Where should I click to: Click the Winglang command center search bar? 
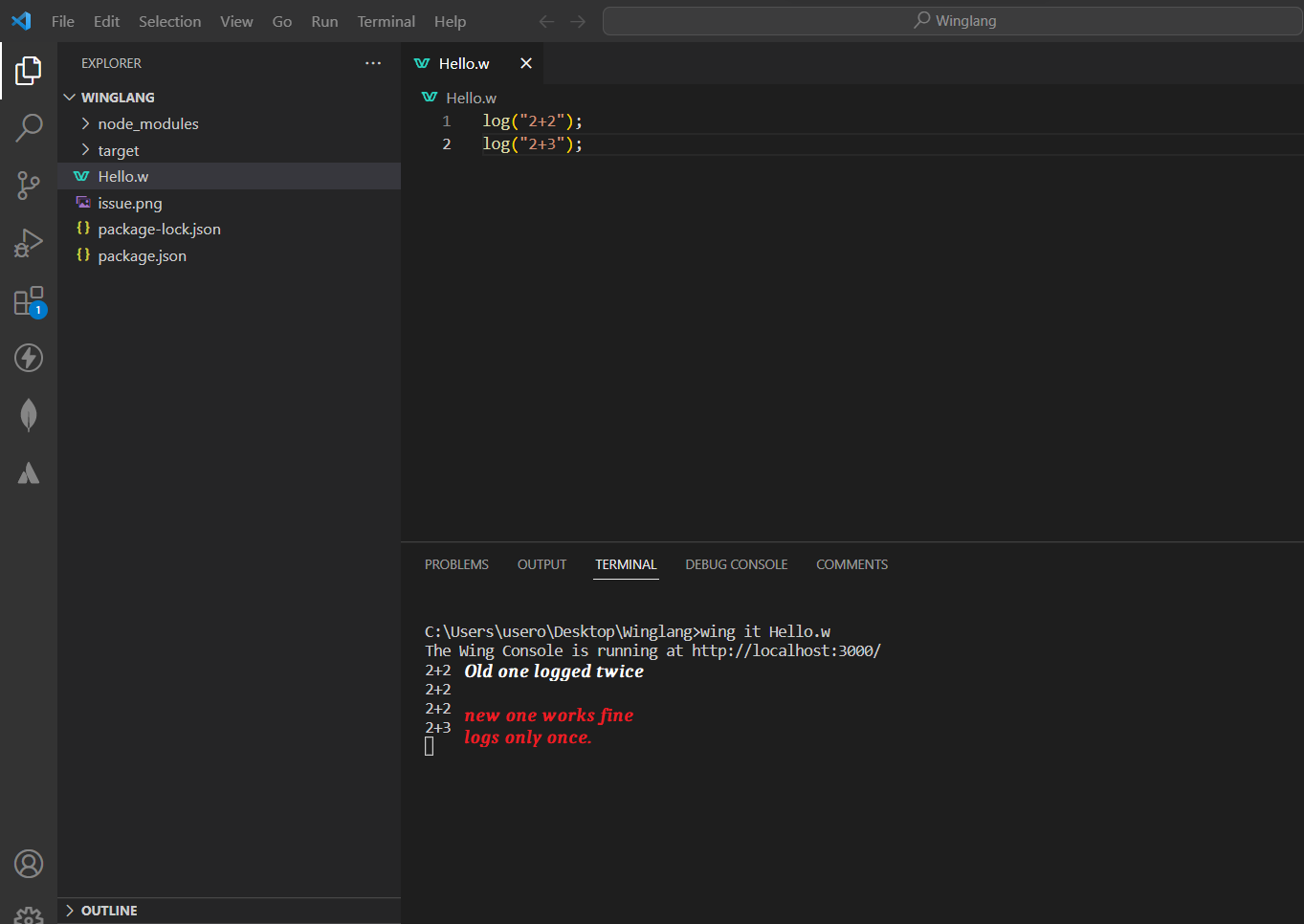pos(953,20)
